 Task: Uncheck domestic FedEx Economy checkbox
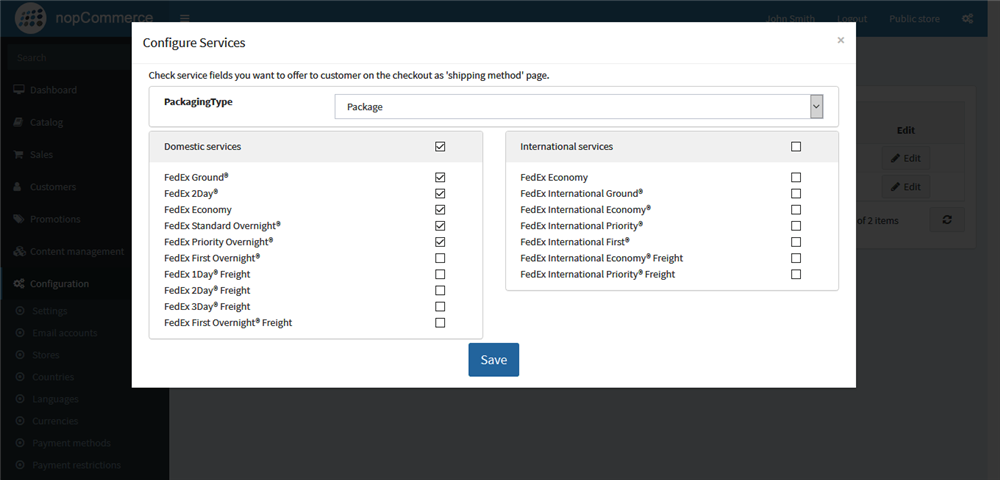440,210
